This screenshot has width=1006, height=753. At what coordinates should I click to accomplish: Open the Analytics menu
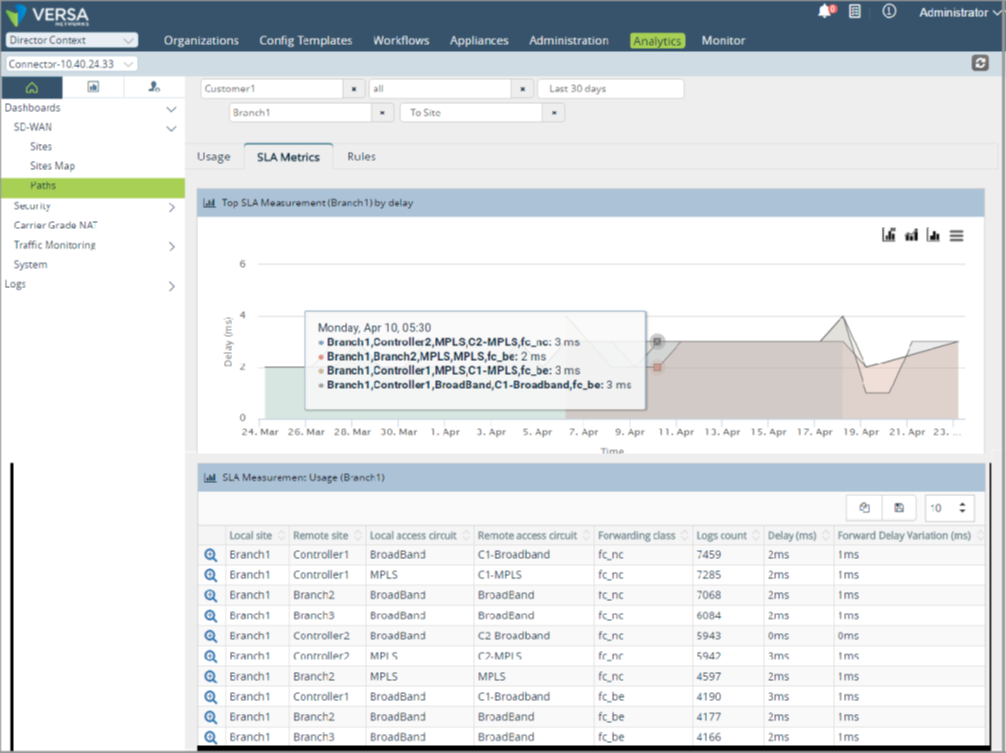point(657,40)
